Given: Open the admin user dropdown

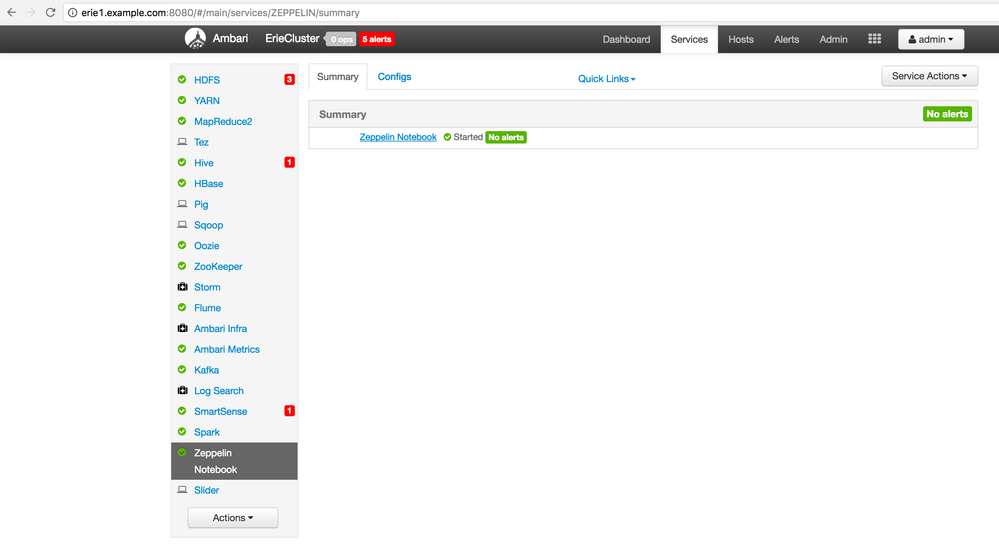Looking at the screenshot, I should click(931, 39).
